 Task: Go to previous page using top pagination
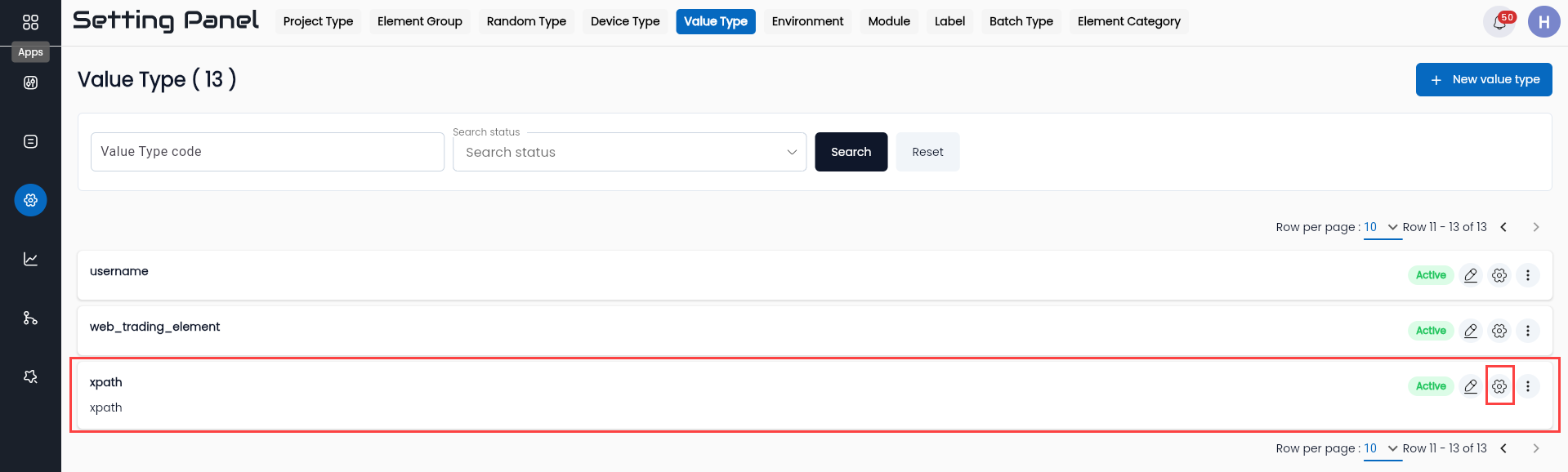pos(1503,227)
